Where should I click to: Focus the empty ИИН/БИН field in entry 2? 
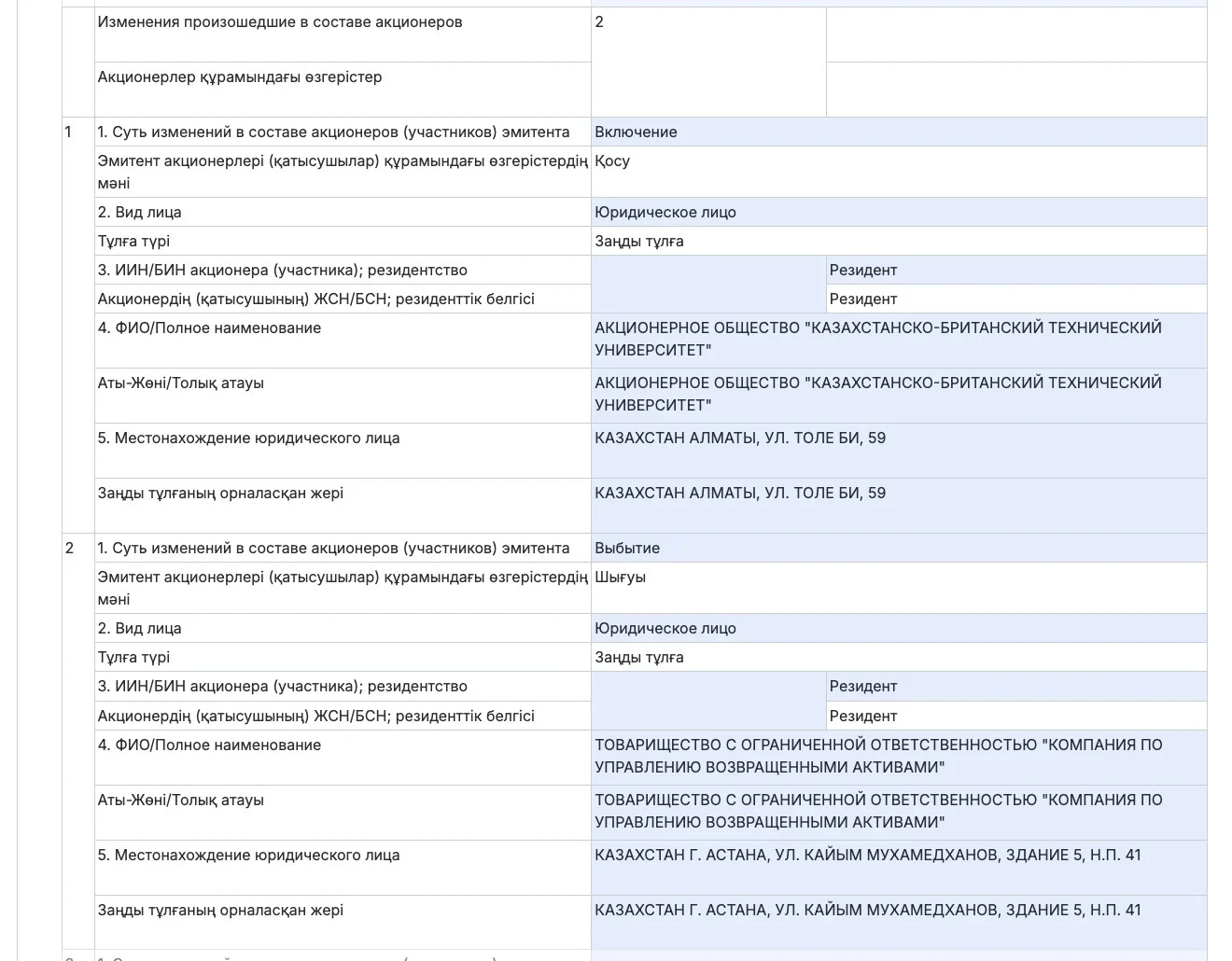coord(707,700)
